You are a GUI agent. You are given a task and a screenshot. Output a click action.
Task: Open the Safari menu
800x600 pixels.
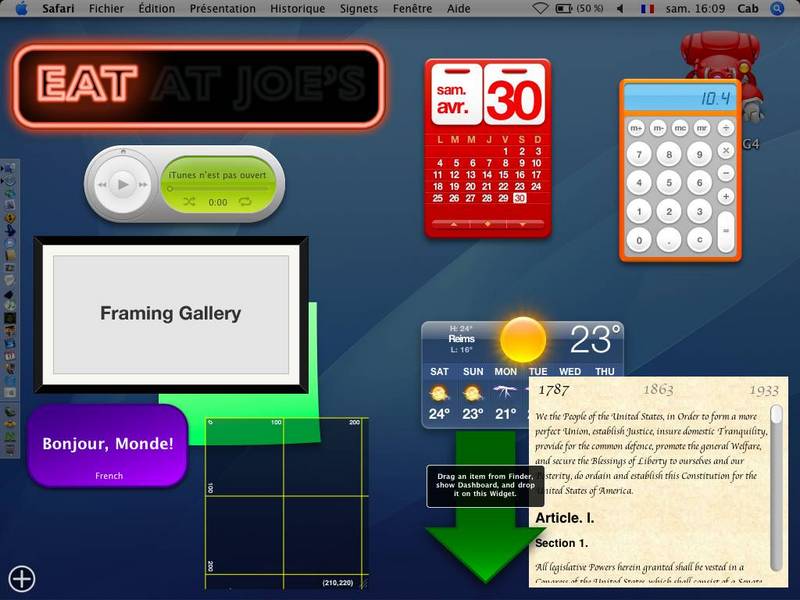pyautogui.click(x=58, y=9)
